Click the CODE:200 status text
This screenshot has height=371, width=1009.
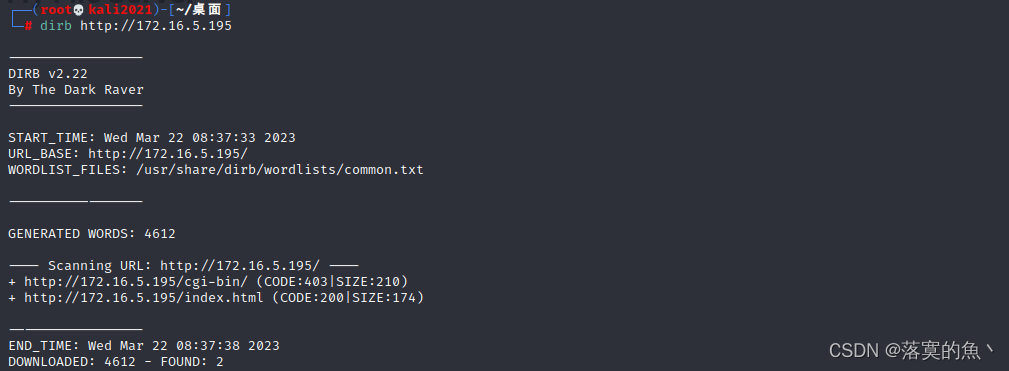312,298
